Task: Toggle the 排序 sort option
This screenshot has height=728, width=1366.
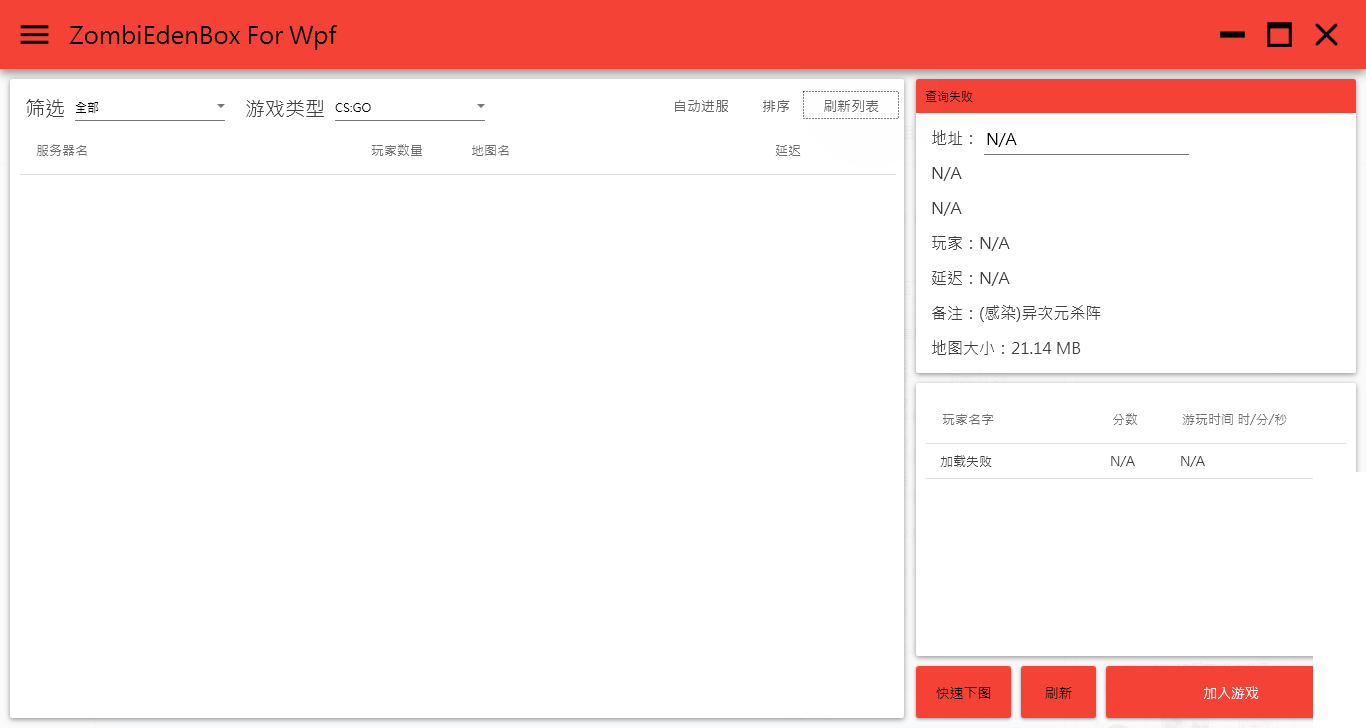Action: (776, 105)
